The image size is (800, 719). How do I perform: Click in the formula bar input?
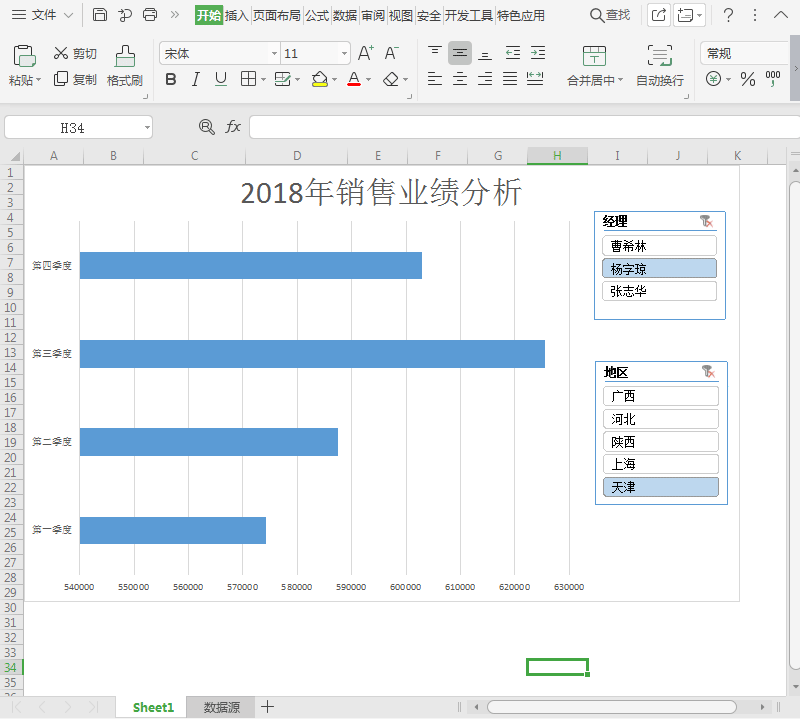point(524,127)
